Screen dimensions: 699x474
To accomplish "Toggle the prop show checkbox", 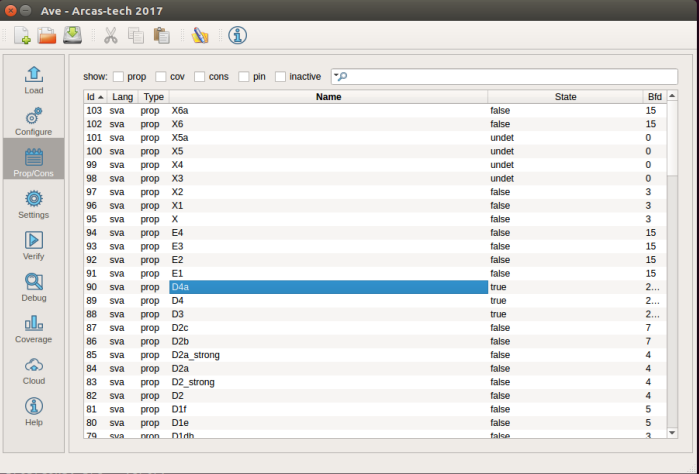I will 118,77.
